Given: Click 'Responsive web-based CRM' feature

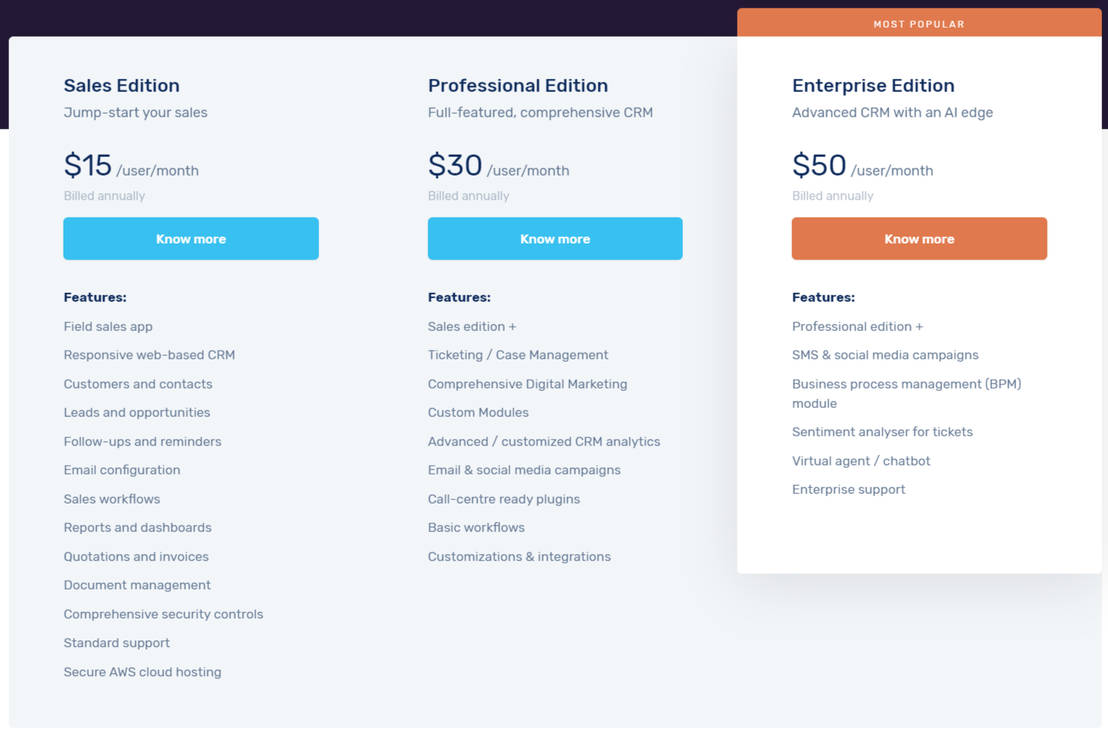Looking at the screenshot, I should [149, 355].
